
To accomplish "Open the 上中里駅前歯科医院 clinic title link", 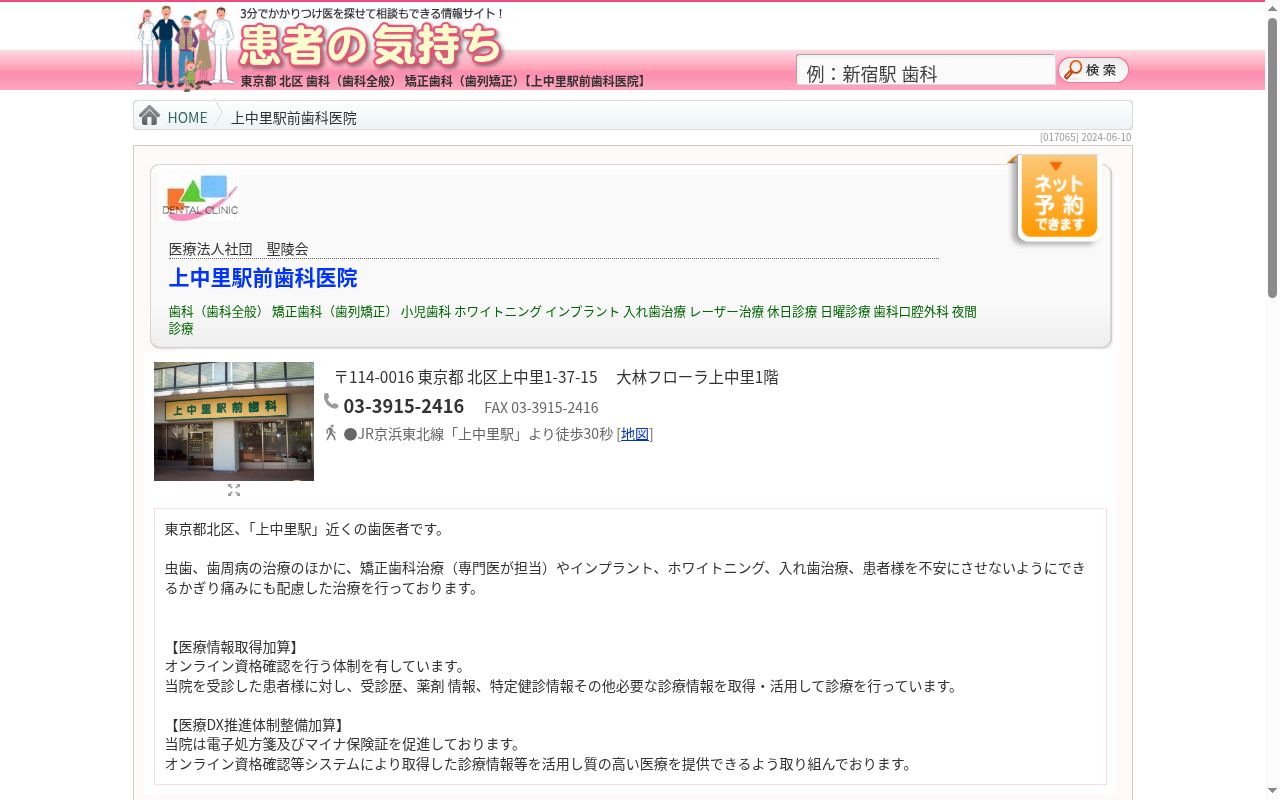I will (x=263, y=277).
